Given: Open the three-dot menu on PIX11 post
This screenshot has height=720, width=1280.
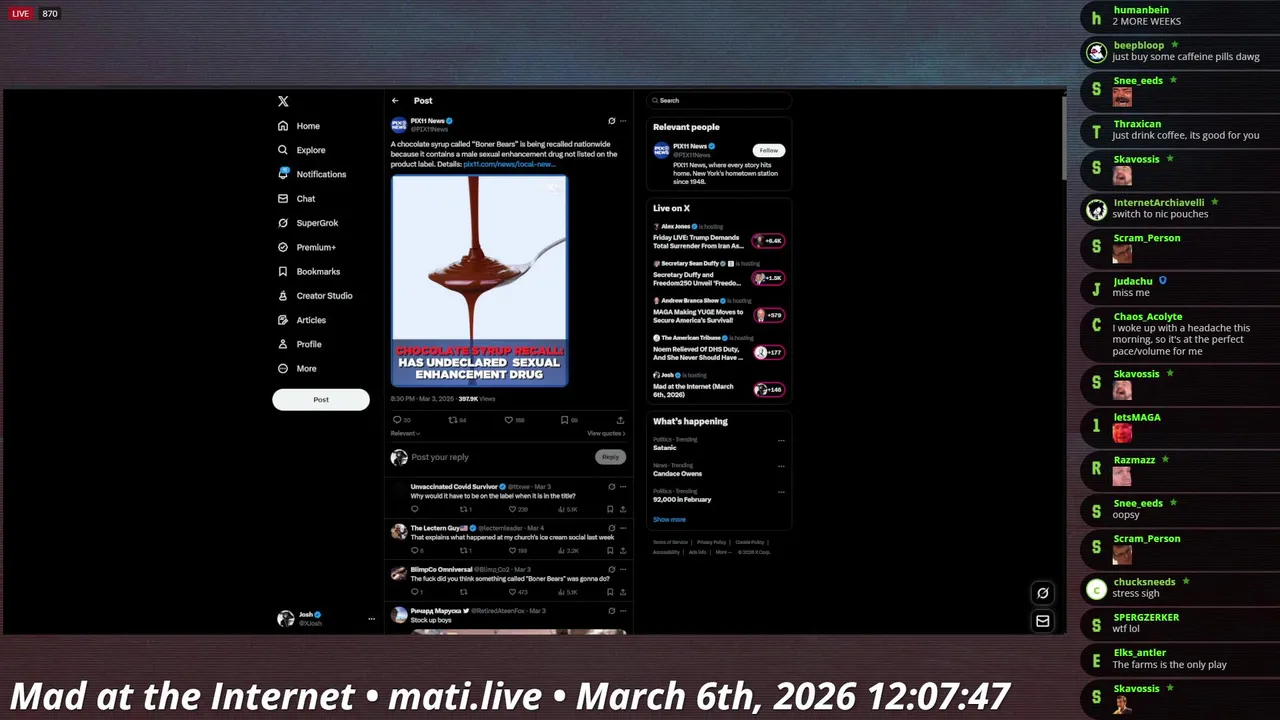Looking at the screenshot, I should coord(623,121).
